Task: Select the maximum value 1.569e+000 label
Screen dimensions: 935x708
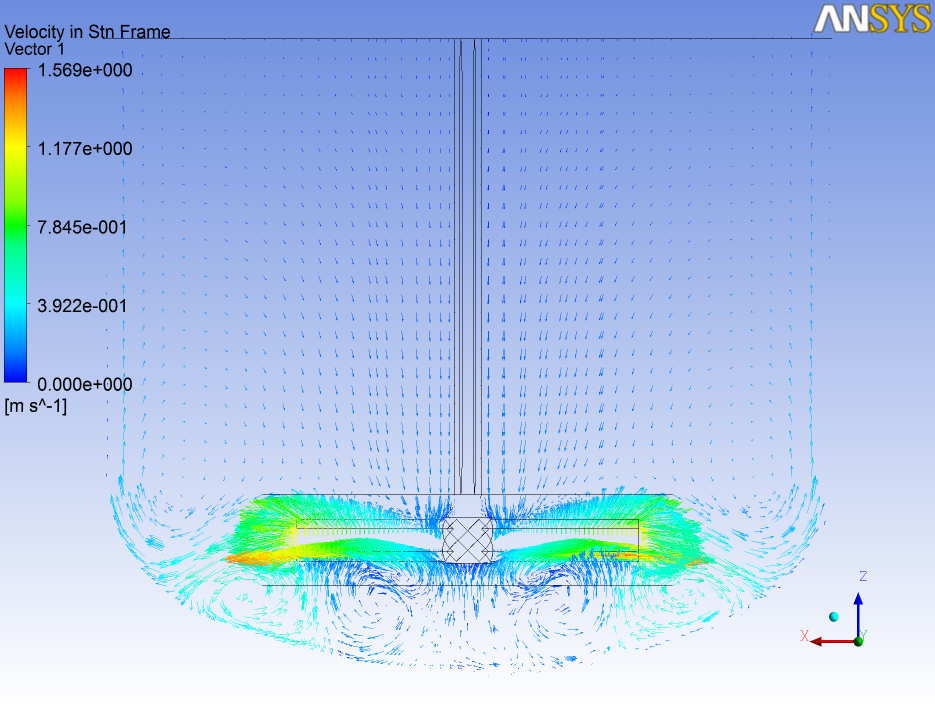Action: [83, 71]
